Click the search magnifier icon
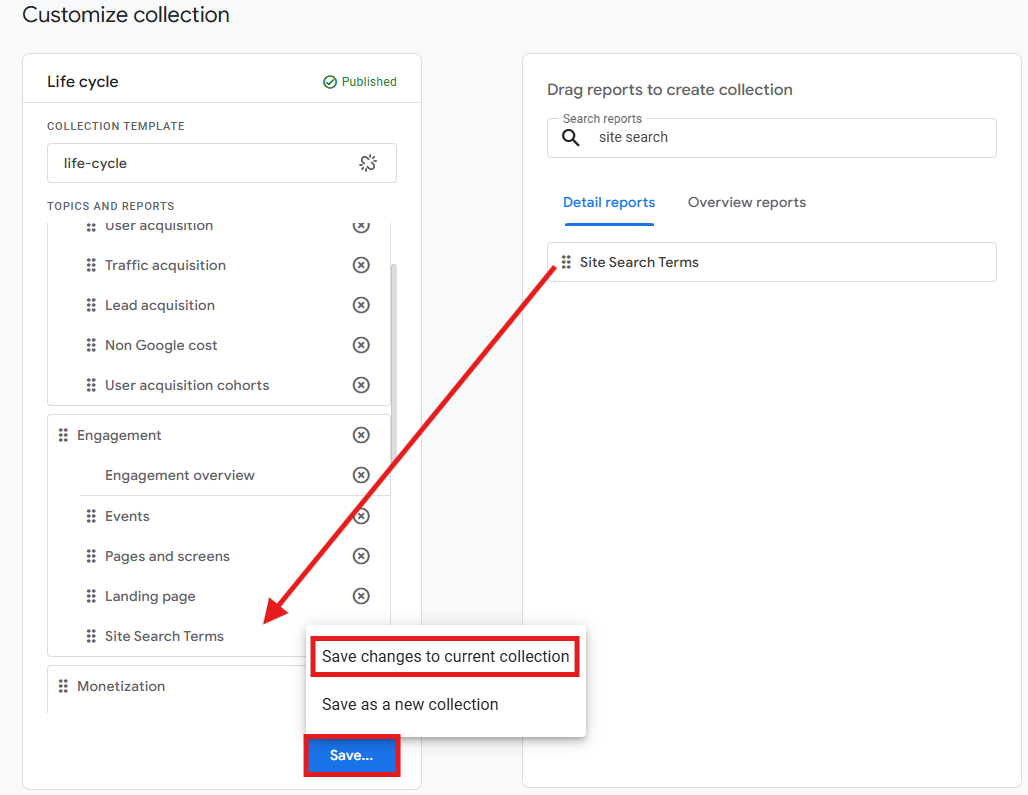Viewport: 1028px width, 795px height. tap(570, 138)
